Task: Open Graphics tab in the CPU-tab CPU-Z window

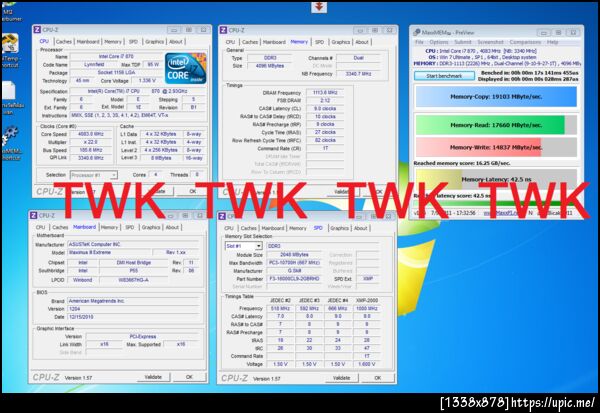Action: 154,41
